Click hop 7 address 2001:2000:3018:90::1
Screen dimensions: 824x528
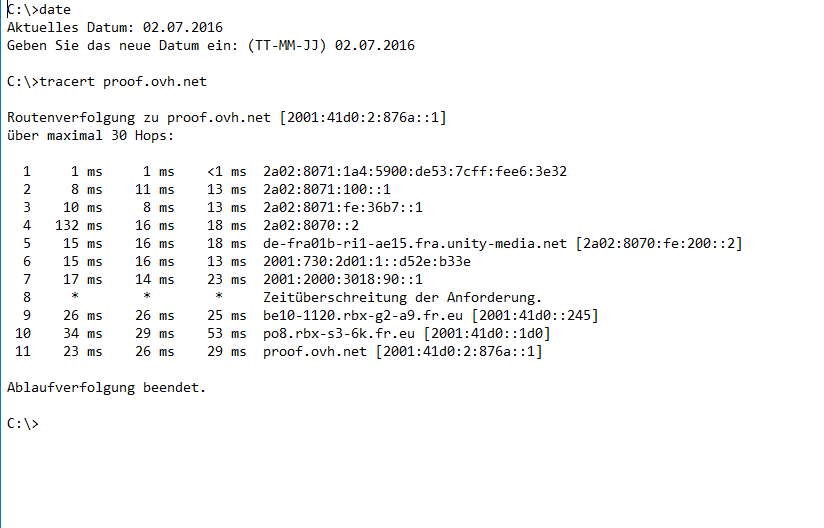(342, 279)
